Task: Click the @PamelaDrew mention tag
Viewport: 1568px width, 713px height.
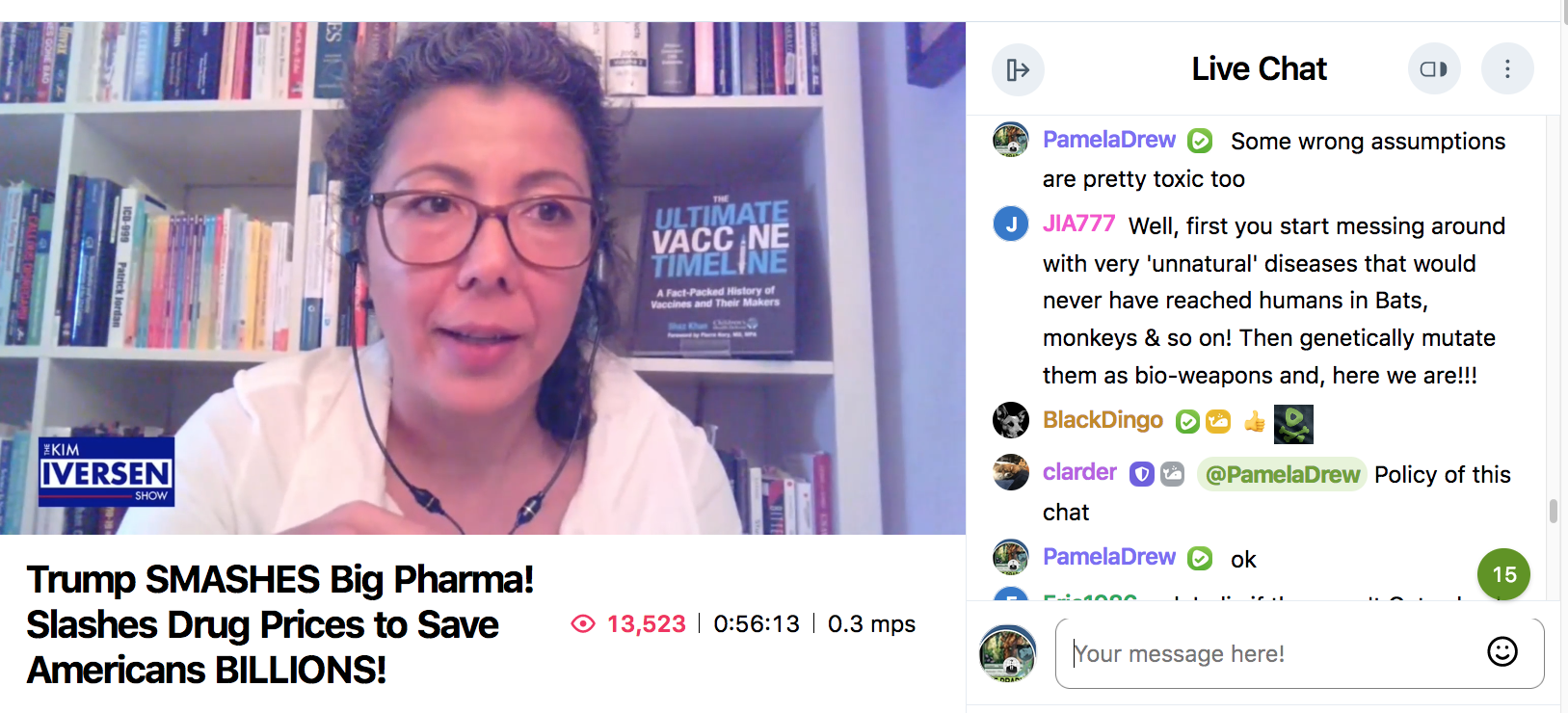Action: coord(1282,474)
